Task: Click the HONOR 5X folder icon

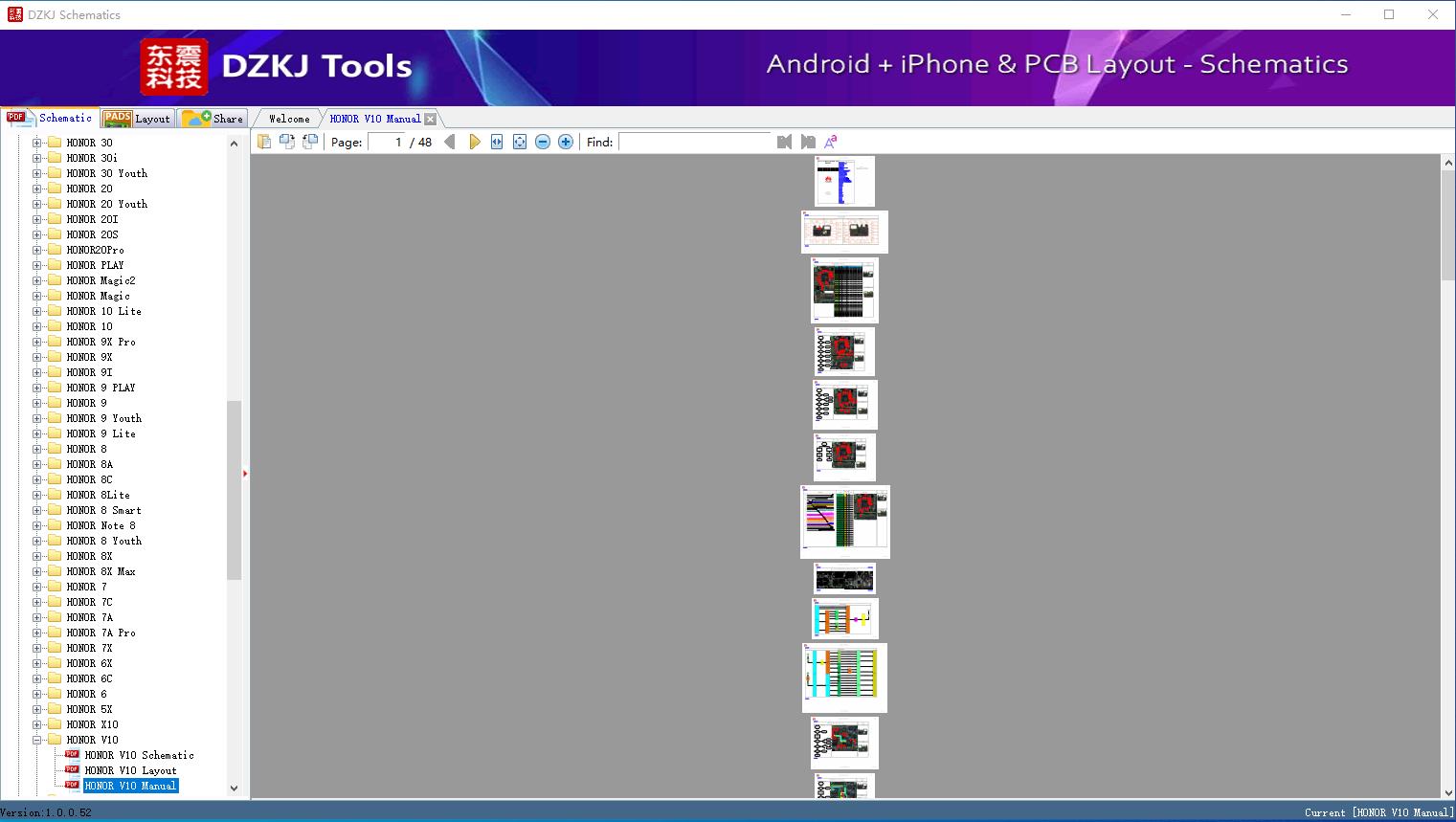Action: [x=55, y=709]
